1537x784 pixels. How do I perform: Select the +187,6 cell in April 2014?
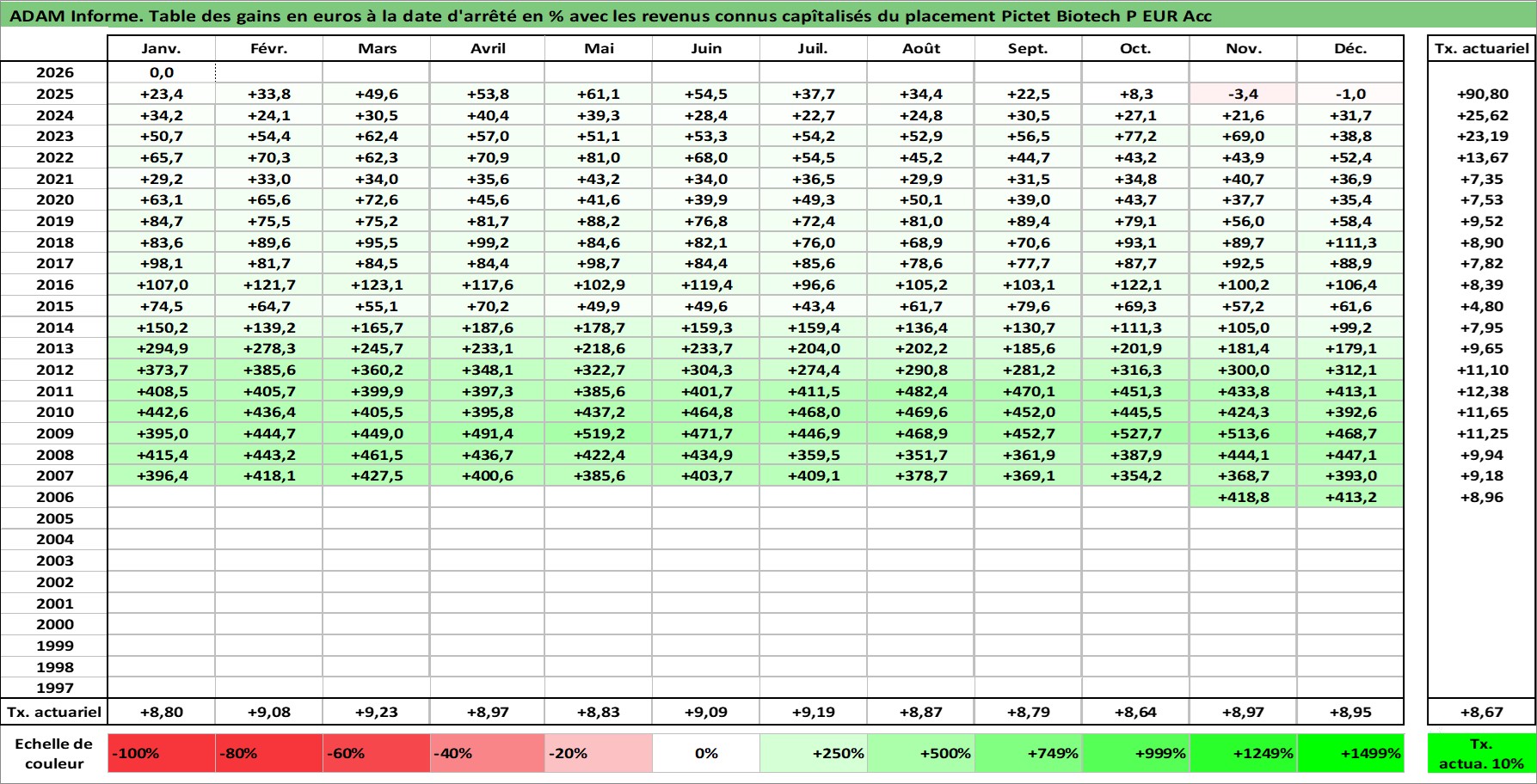point(488,328)
